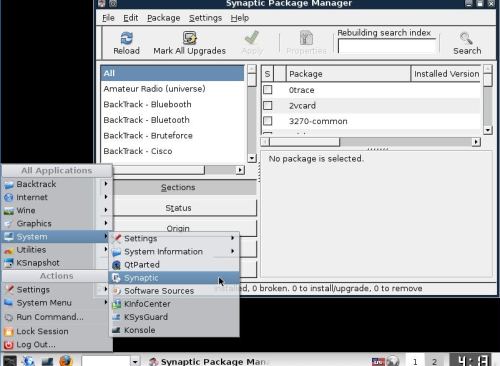
Task: Click the Origin filter button
Action: tap(184, 228)
